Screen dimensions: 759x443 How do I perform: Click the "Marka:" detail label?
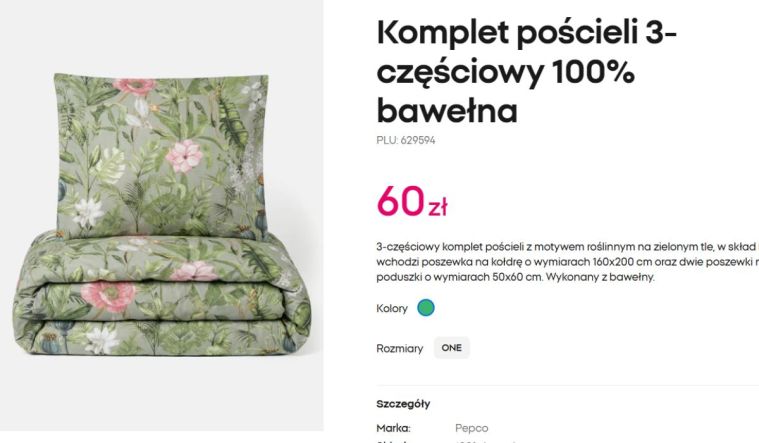[393, 428]
